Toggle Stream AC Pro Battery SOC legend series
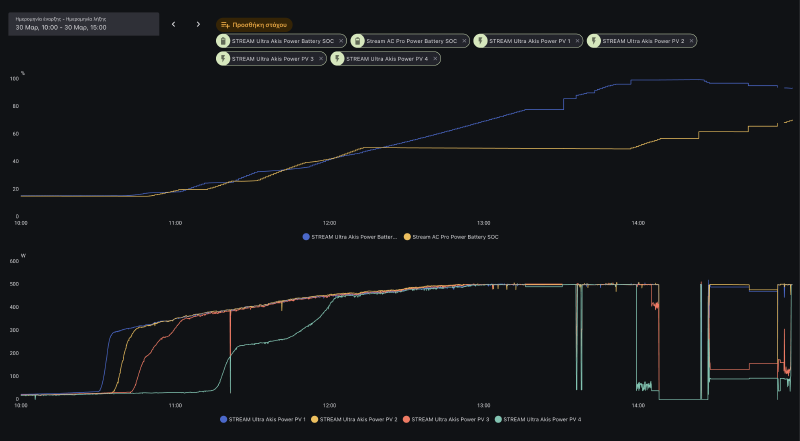800x441 pixels. point(451,237)
